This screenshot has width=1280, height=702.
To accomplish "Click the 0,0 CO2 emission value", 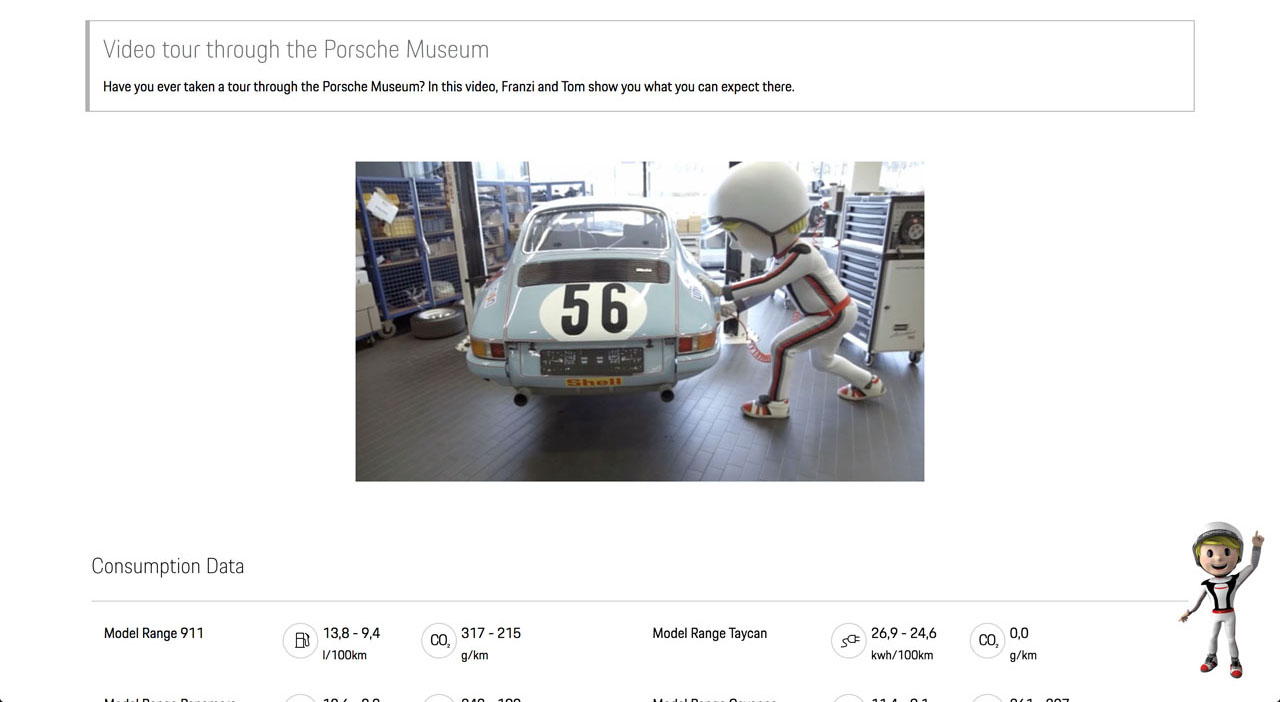I will [1019, 633].
